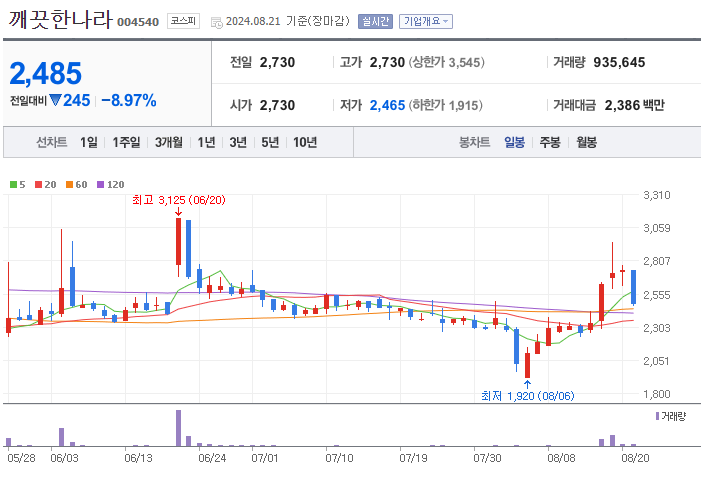Switch to 일봉 daily candle chart

point(514,143)
